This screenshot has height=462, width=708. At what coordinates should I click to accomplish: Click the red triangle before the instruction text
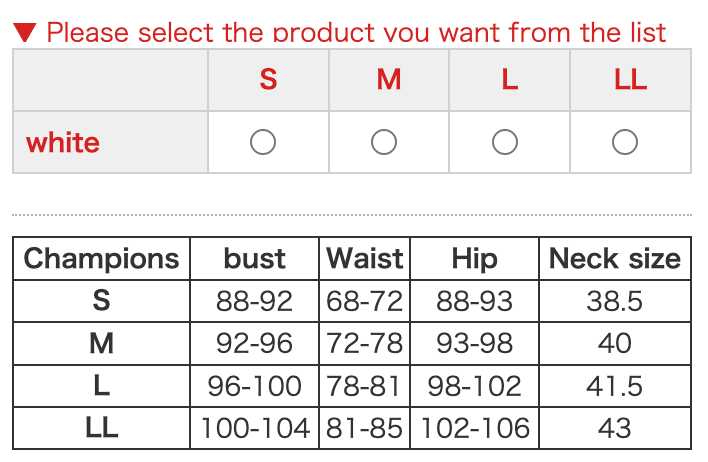26,32
